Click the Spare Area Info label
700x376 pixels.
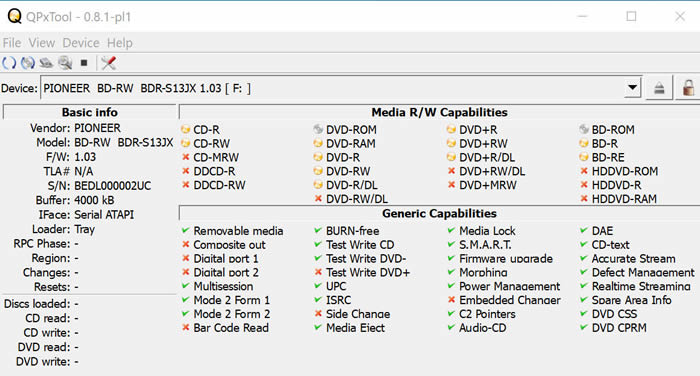[631, 300]
